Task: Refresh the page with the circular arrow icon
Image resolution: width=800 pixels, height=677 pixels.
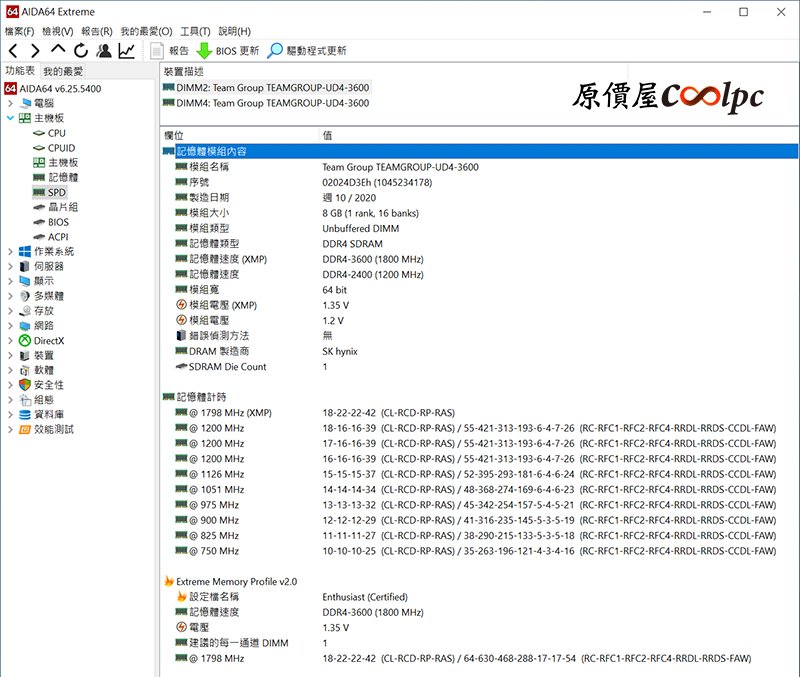Action: click(x=81, y=51)
